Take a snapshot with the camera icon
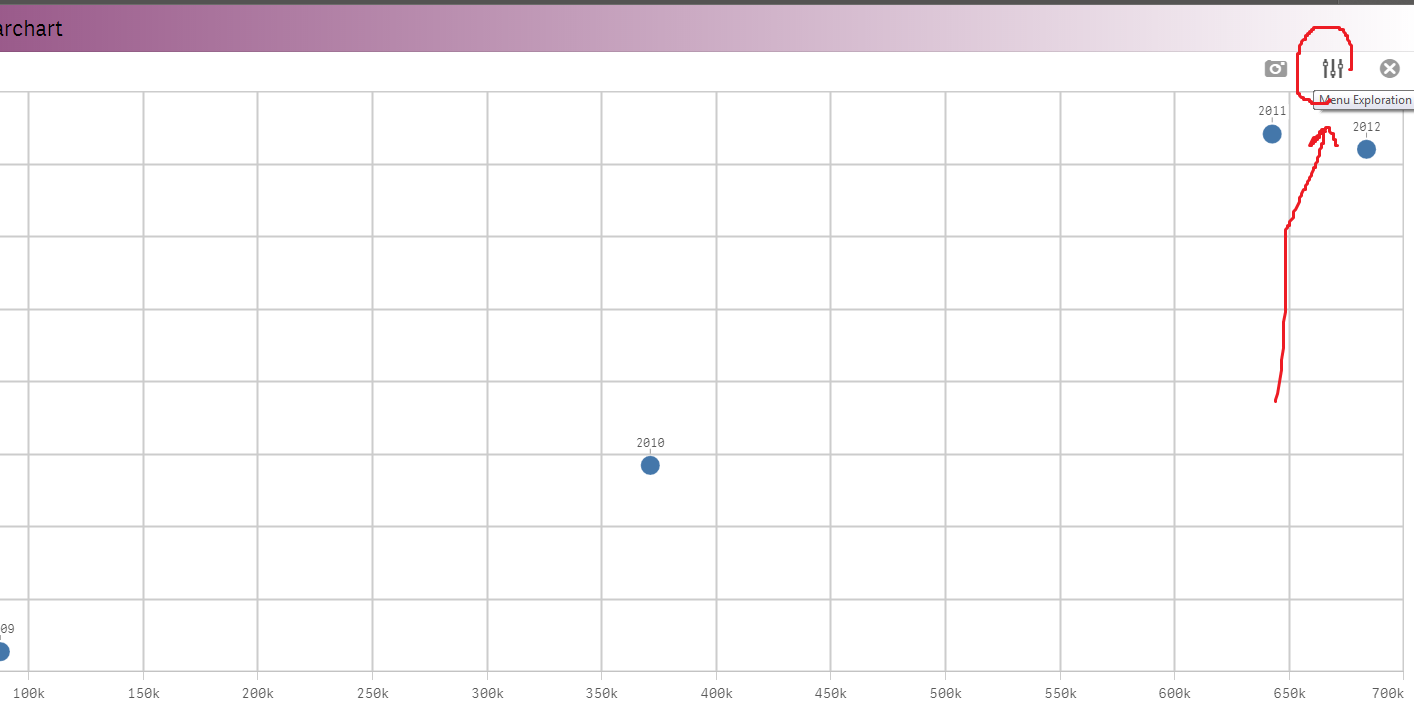 1275,68
